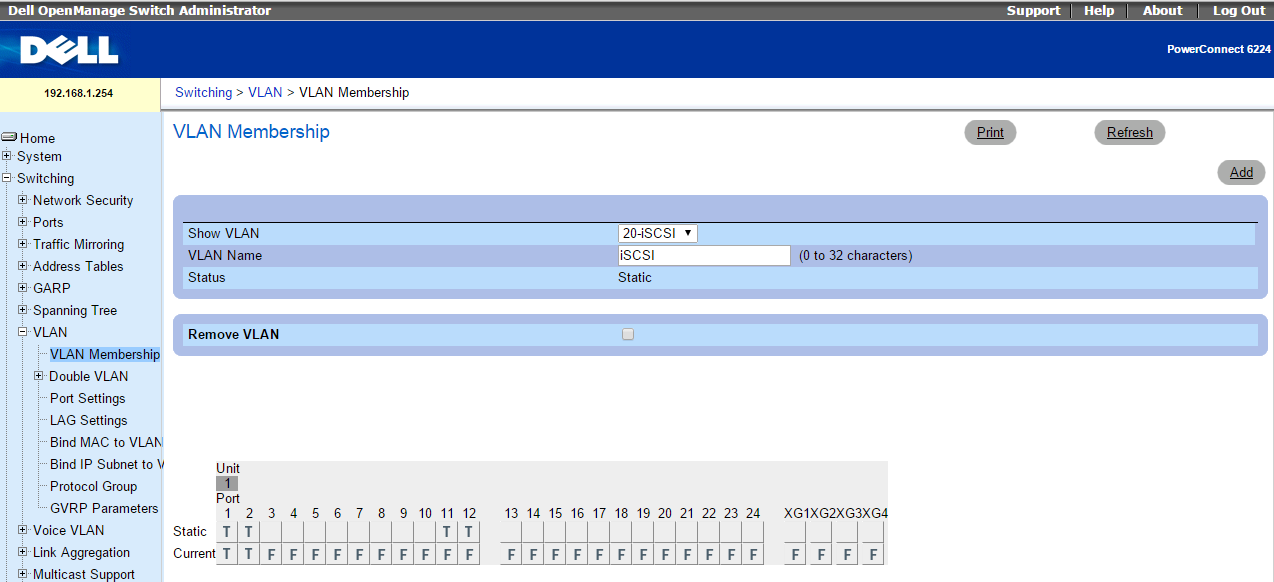1274x582 pixels.
Task: Open the Support menu link
Action: click(x=1033, y=10)
